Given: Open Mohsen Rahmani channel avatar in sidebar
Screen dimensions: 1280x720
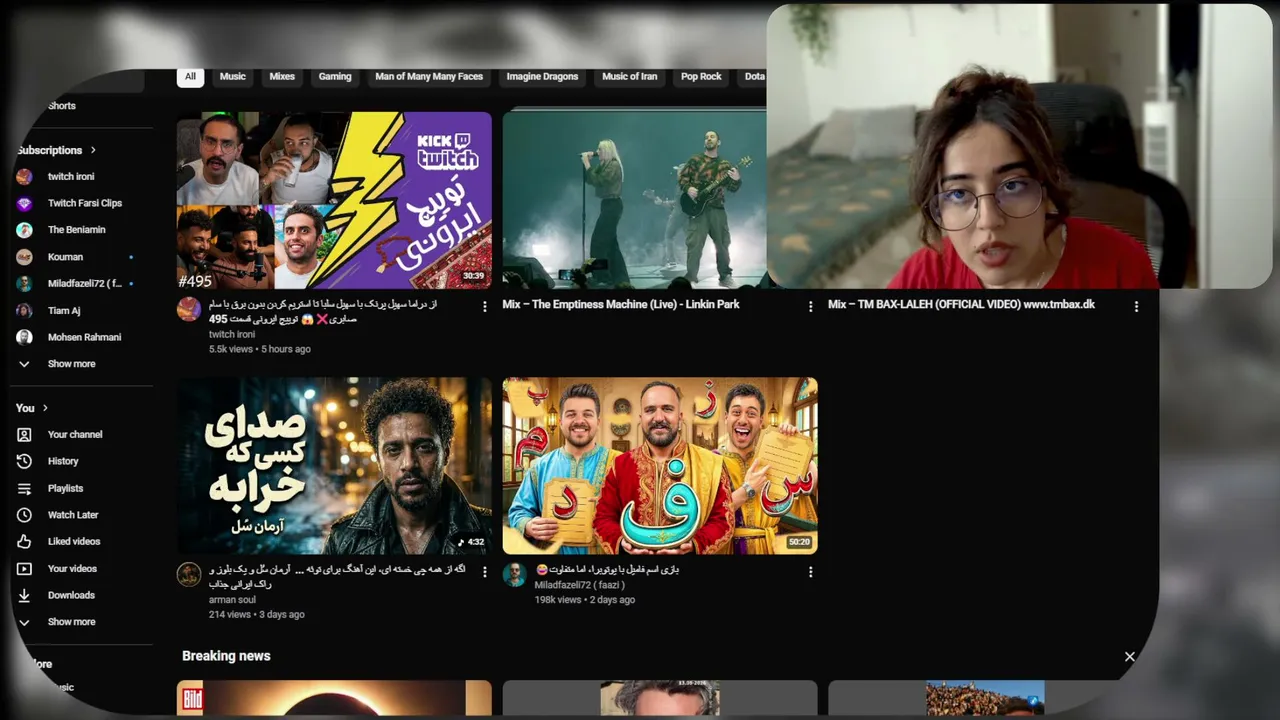Looking at the screenshot, I should 24,337.
